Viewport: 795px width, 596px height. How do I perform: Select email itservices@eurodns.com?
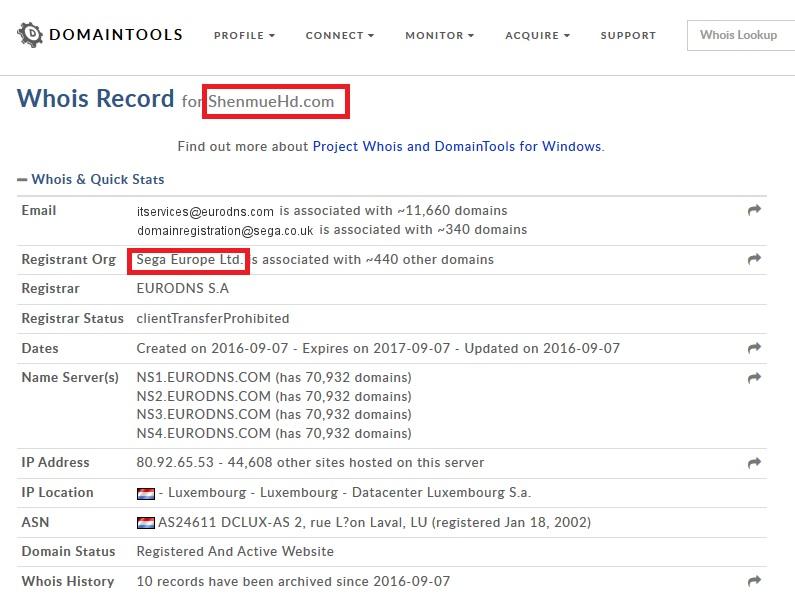click(205, 211)
